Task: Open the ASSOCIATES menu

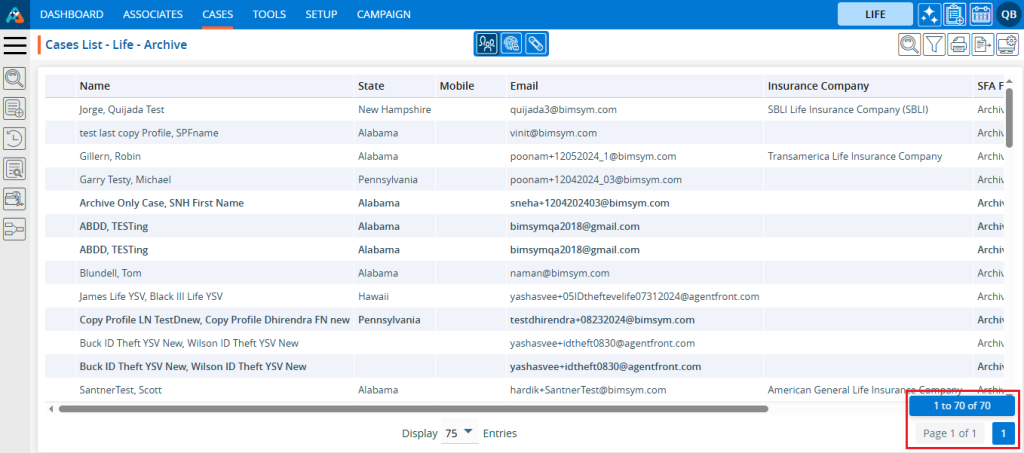Action: click(x=153, y=14)
